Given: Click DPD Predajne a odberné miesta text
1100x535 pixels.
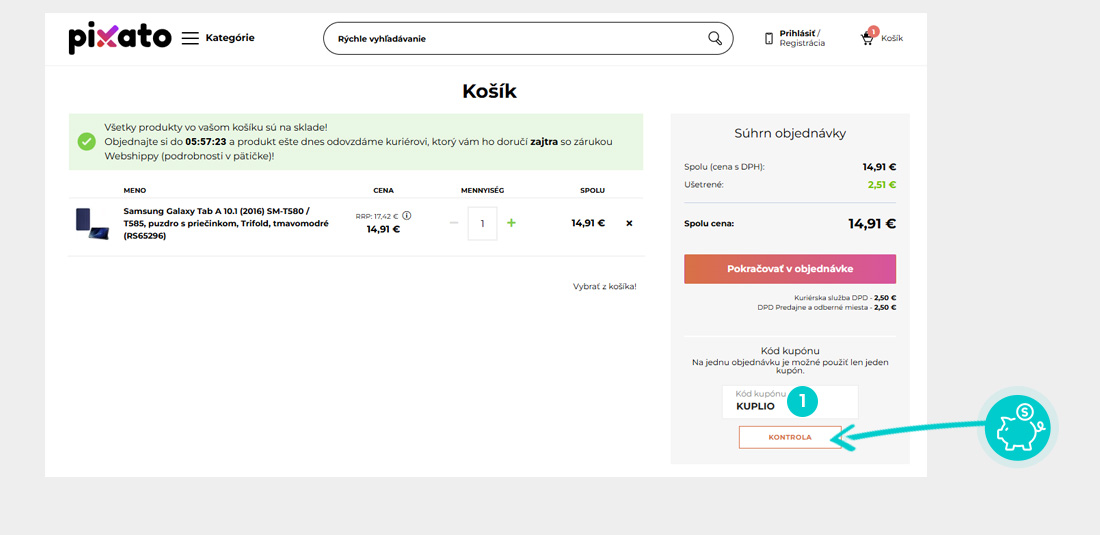Looking at the screenshot, I should [826, 307].
